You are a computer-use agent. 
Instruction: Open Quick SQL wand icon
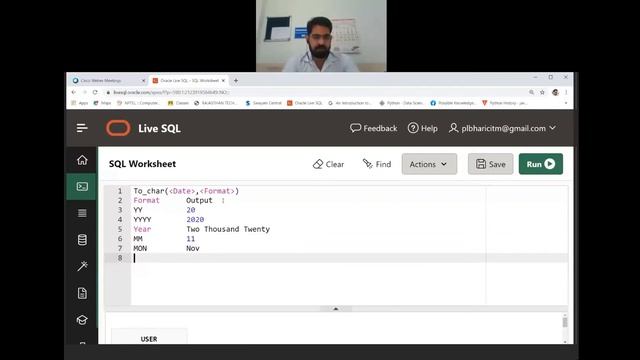(82, 266)
